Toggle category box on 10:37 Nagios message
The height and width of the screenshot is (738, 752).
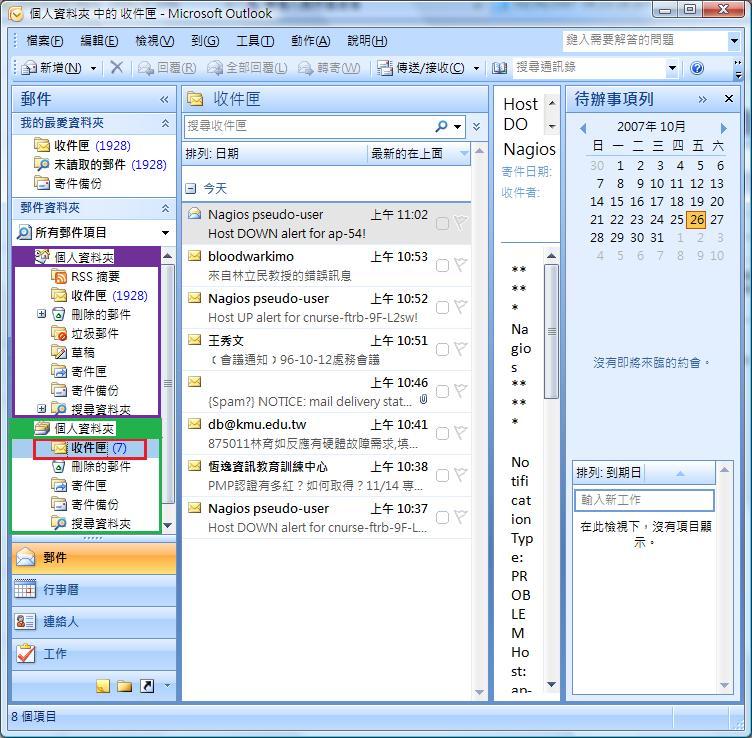[x=442, y=517]
